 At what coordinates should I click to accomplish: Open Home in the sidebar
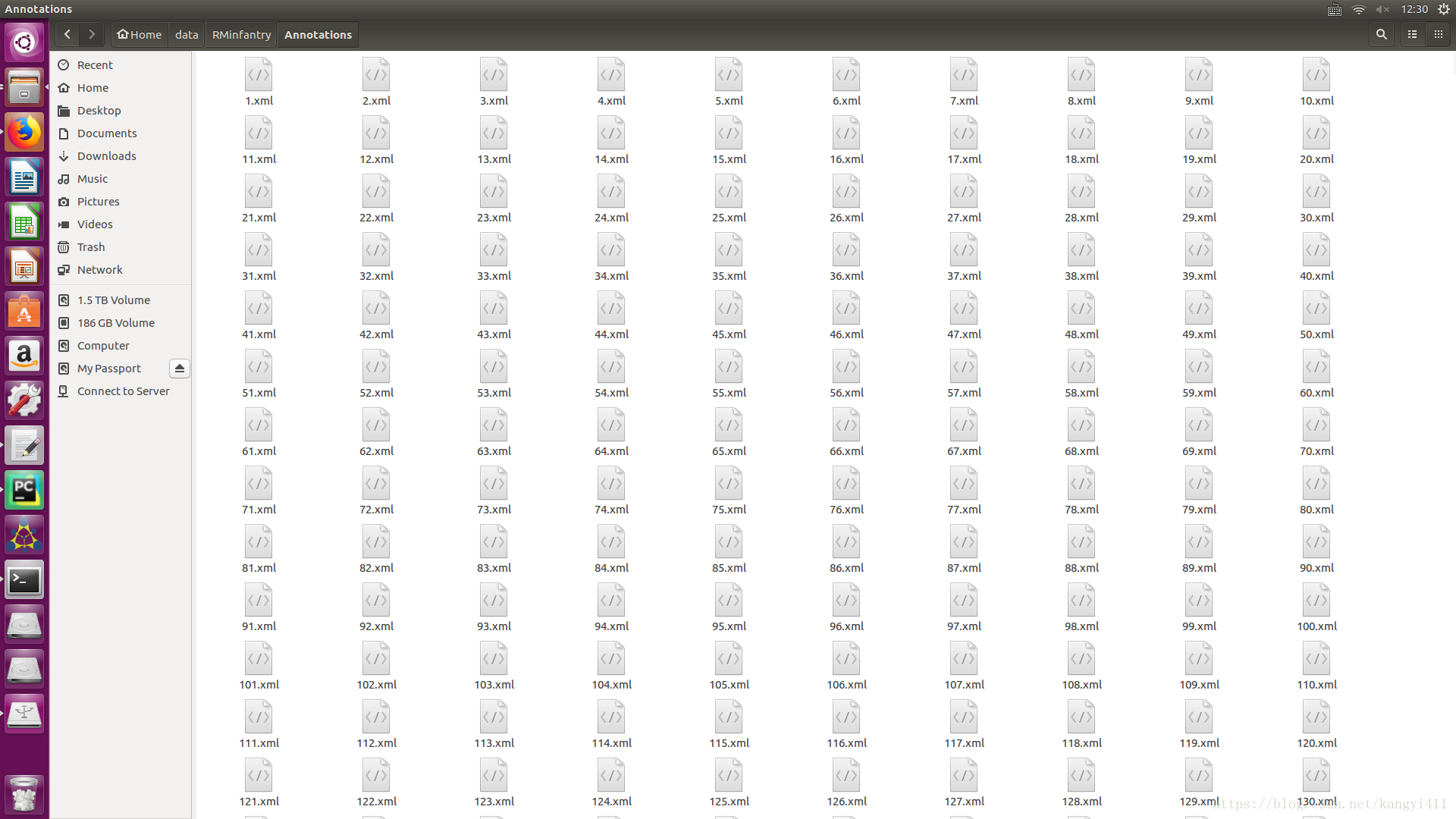click(x=121, y=88)
